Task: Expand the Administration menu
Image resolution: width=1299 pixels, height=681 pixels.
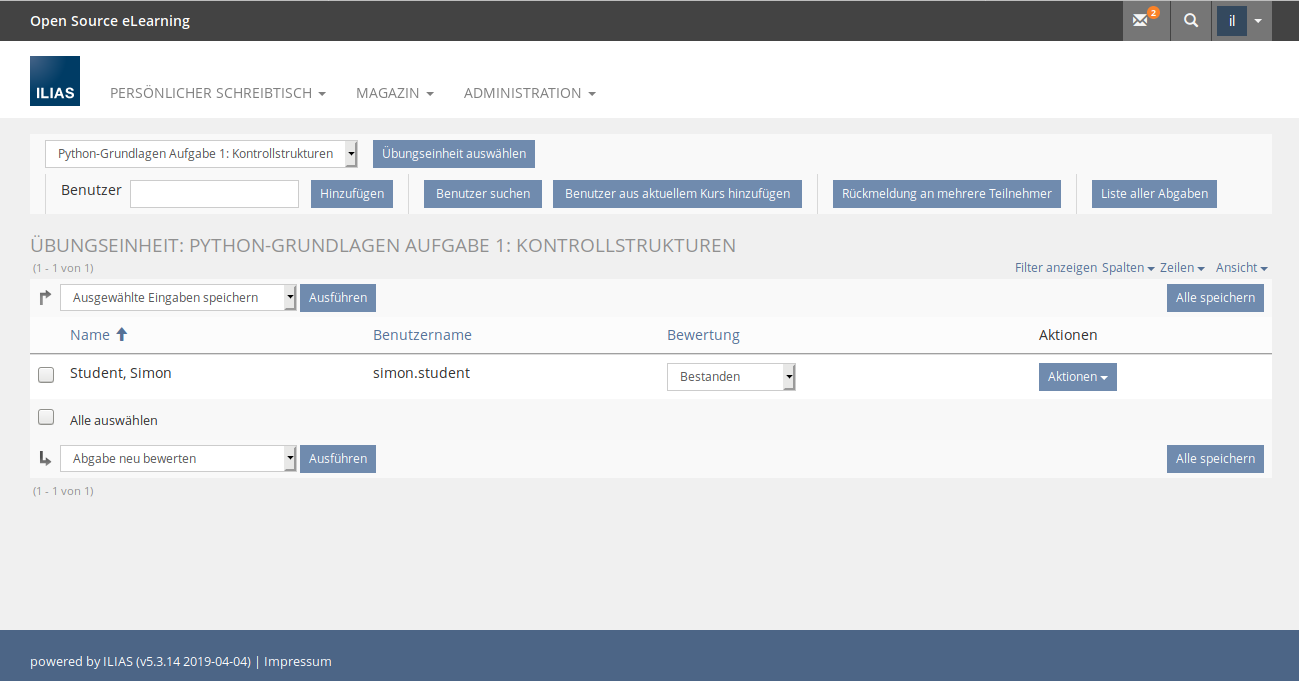Action: (x=529, y=93)
